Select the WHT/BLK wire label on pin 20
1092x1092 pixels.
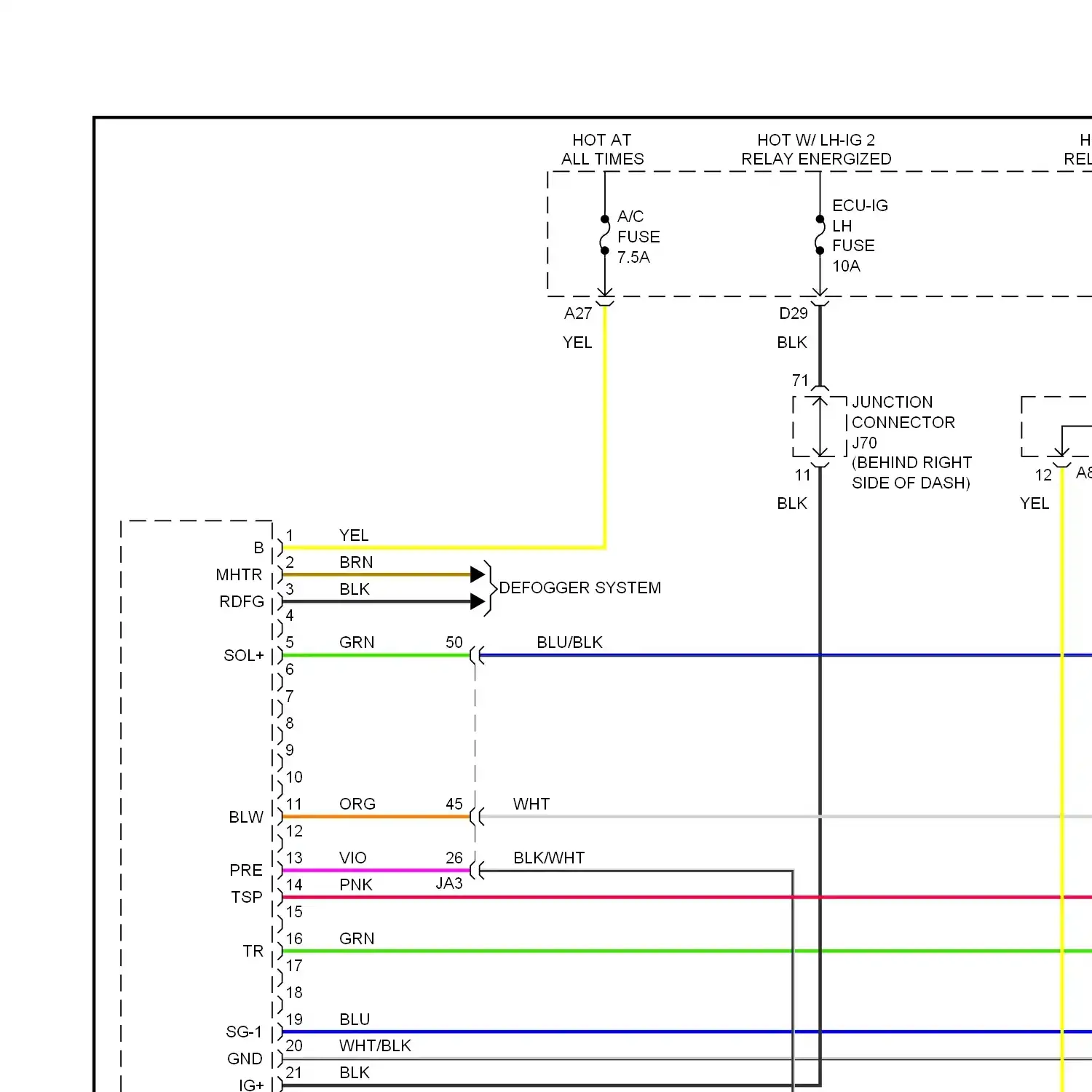point(375,1045)
